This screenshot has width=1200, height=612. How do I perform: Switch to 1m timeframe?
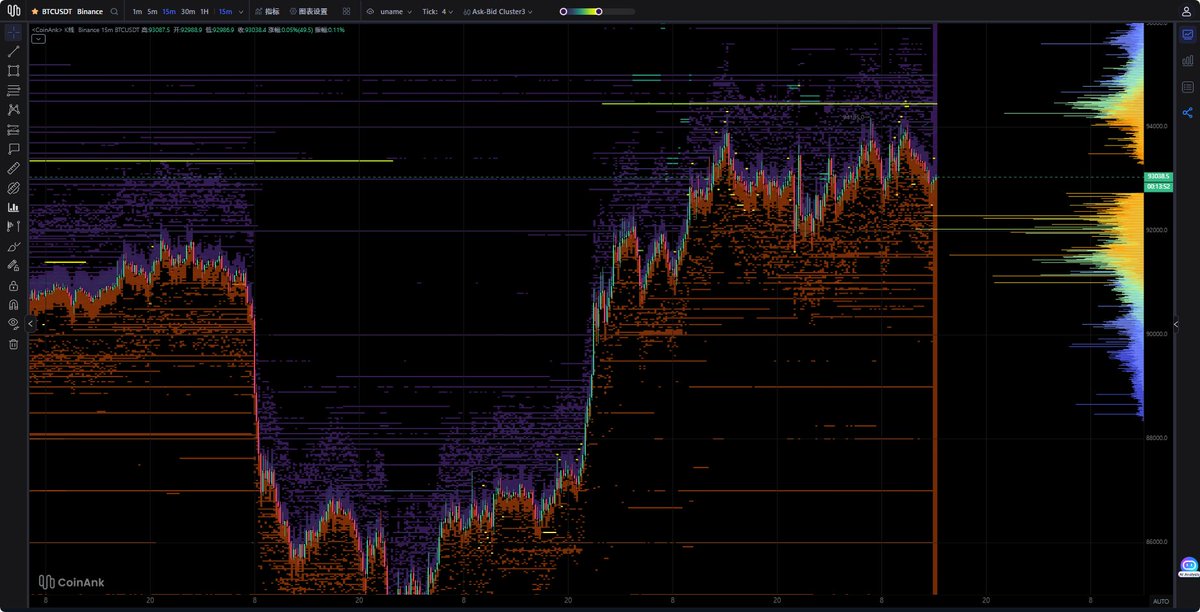[x=137, y=11]
